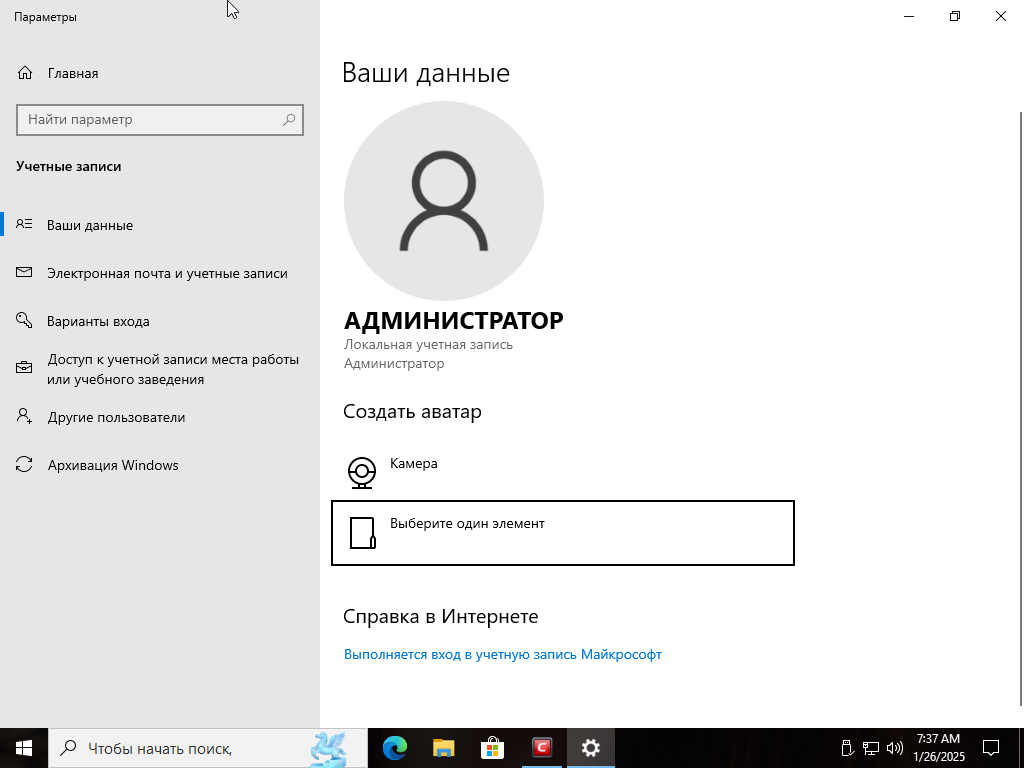Image resolution: width=1024 pixels, height=768 pixels.
Task: Click the sync icon for Архивация Windows
Action: [24, 464]
